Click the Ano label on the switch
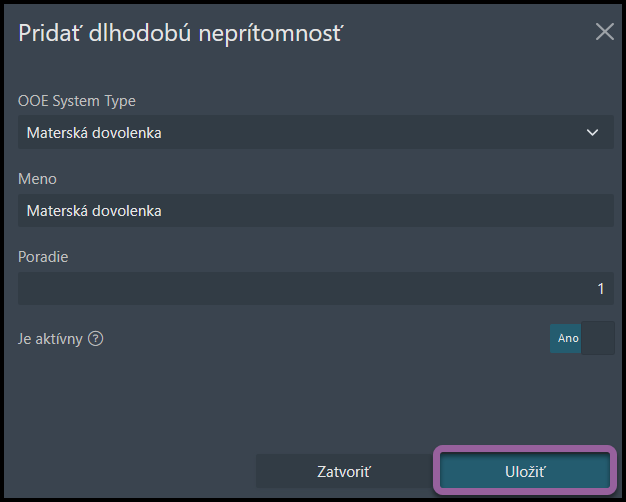Viewport: 626px width, 502px height. pyautogui.click(x=568, y=338)
